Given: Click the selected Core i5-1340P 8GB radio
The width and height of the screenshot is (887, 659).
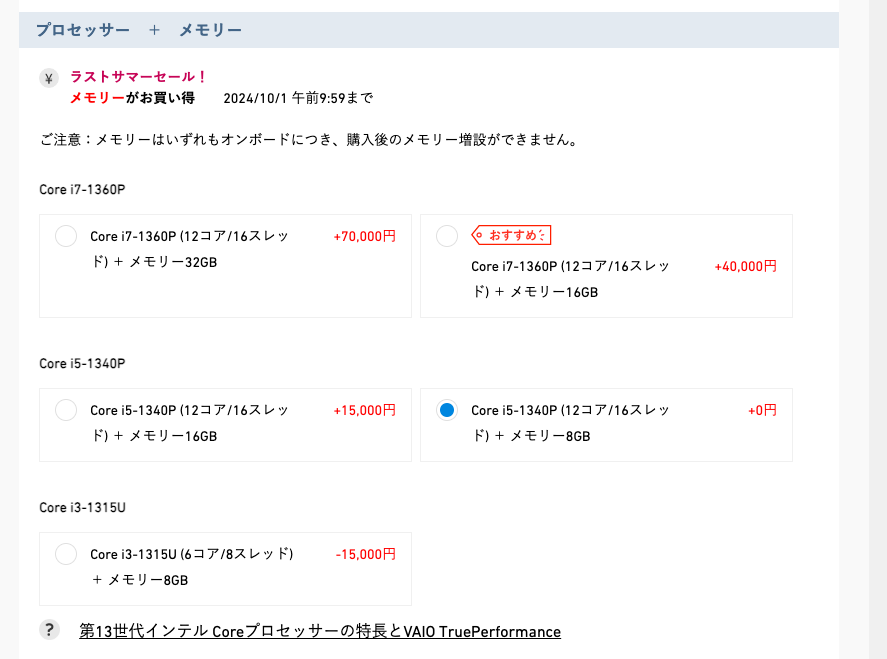Looking at the screenshot, I should coord(447,410).
